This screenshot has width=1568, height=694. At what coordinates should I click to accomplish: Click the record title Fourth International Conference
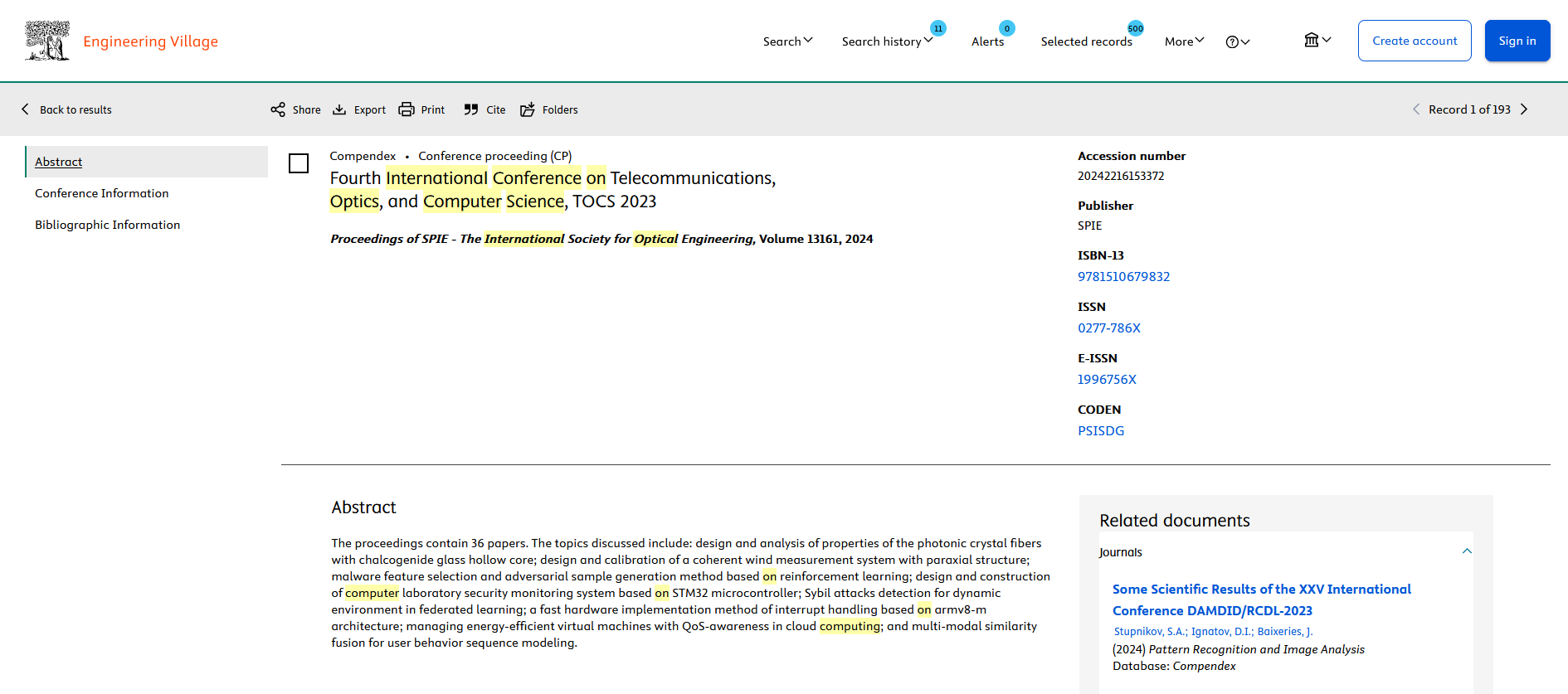coord(553,190)
